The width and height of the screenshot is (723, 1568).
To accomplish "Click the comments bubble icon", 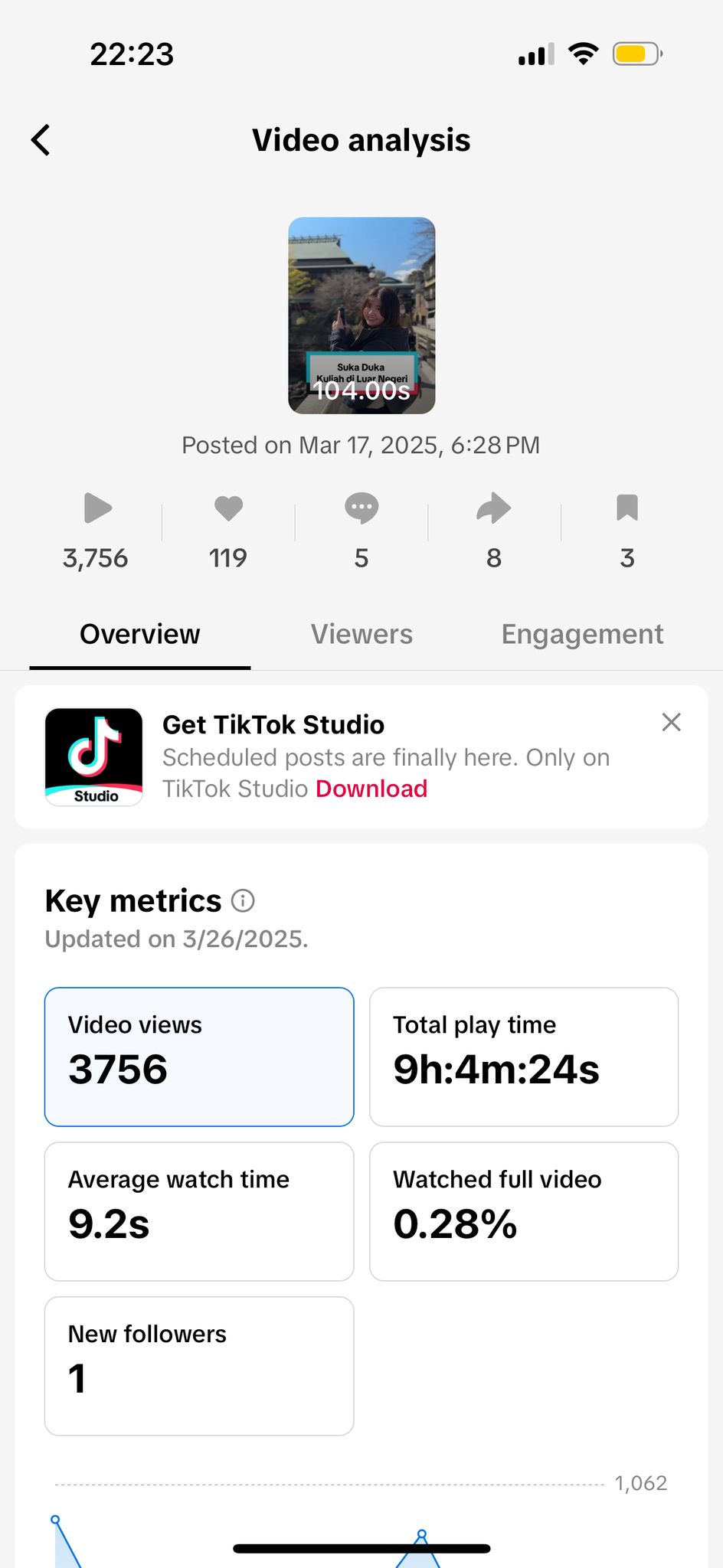I will (361, 508).
